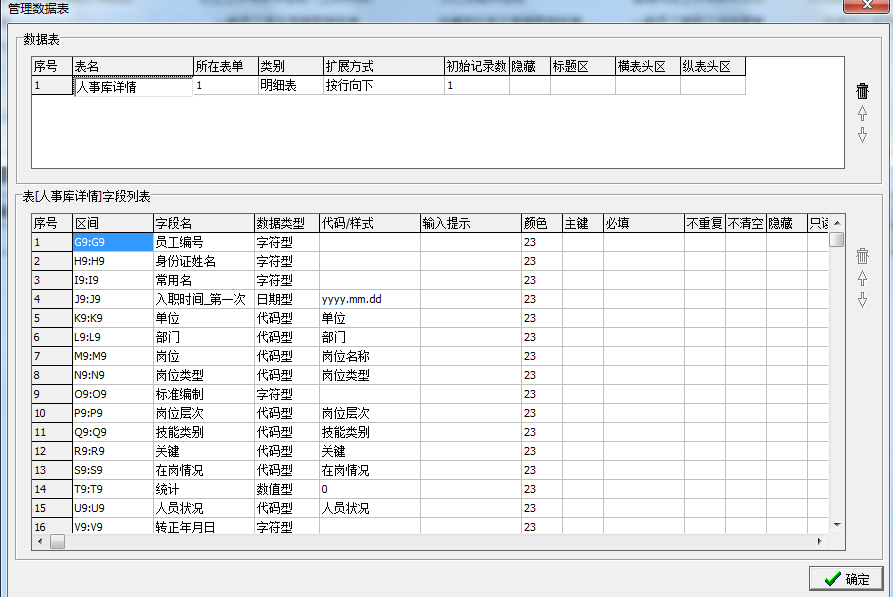Select the 常用名 field name cell
893x597 pixels.
(x=204, y=280)
